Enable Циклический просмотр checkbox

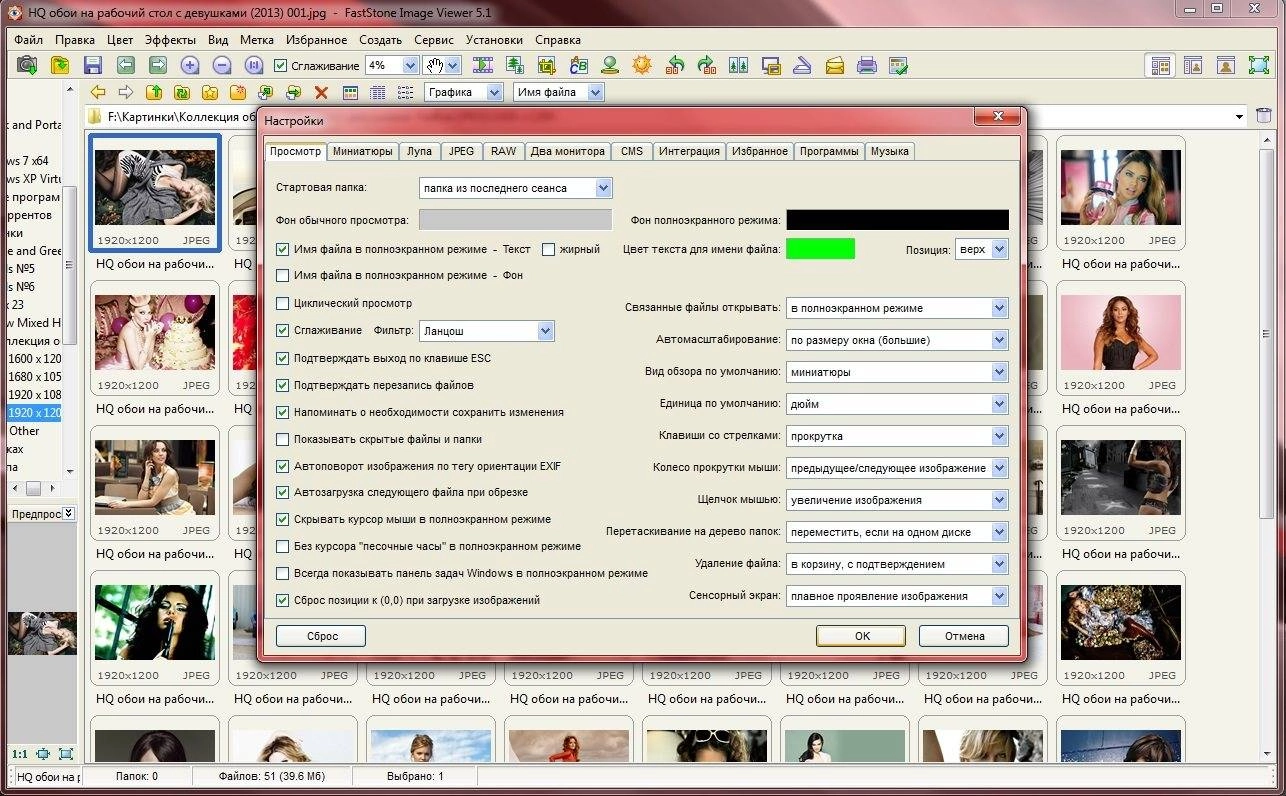[x=282, y=303]
